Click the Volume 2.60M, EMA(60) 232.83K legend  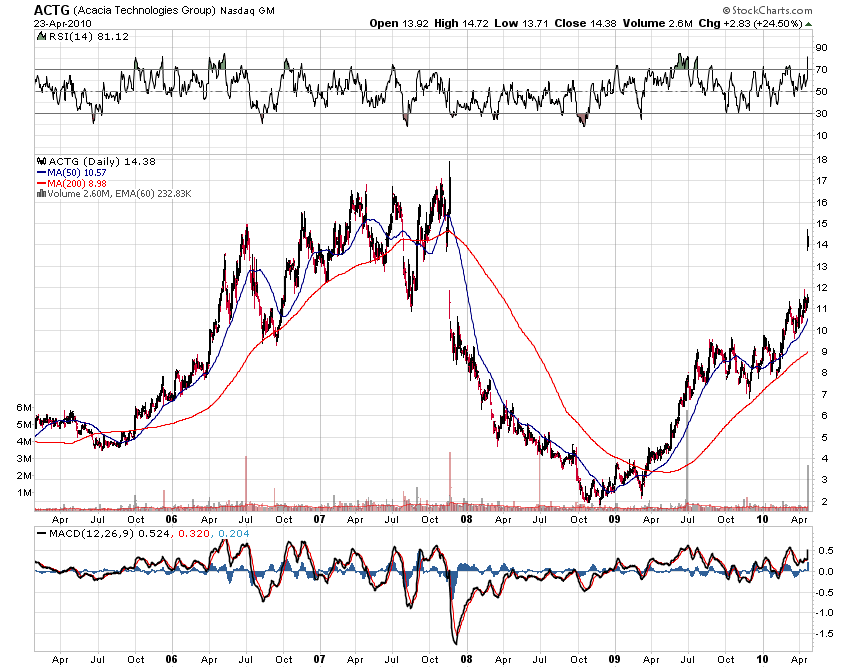[119, 194]
